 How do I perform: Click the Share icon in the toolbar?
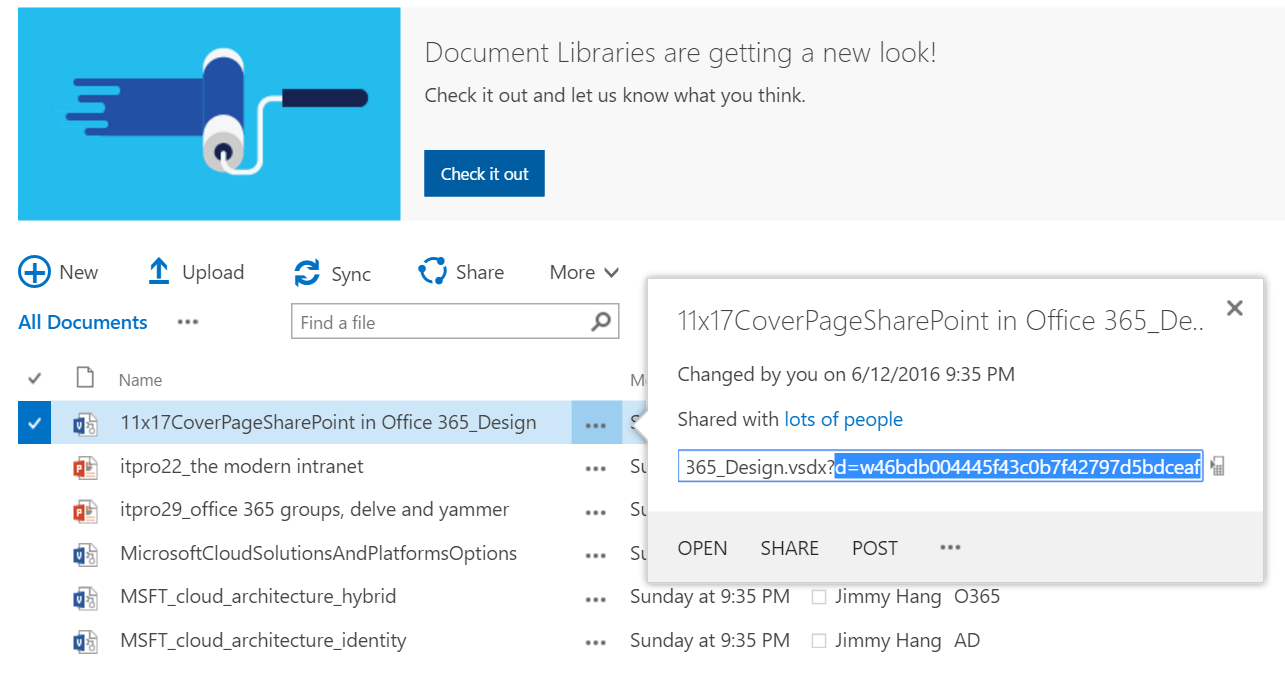[432, 271]
